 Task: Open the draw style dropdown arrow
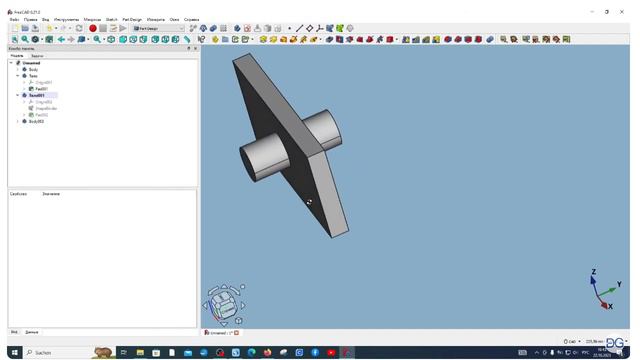42,39
